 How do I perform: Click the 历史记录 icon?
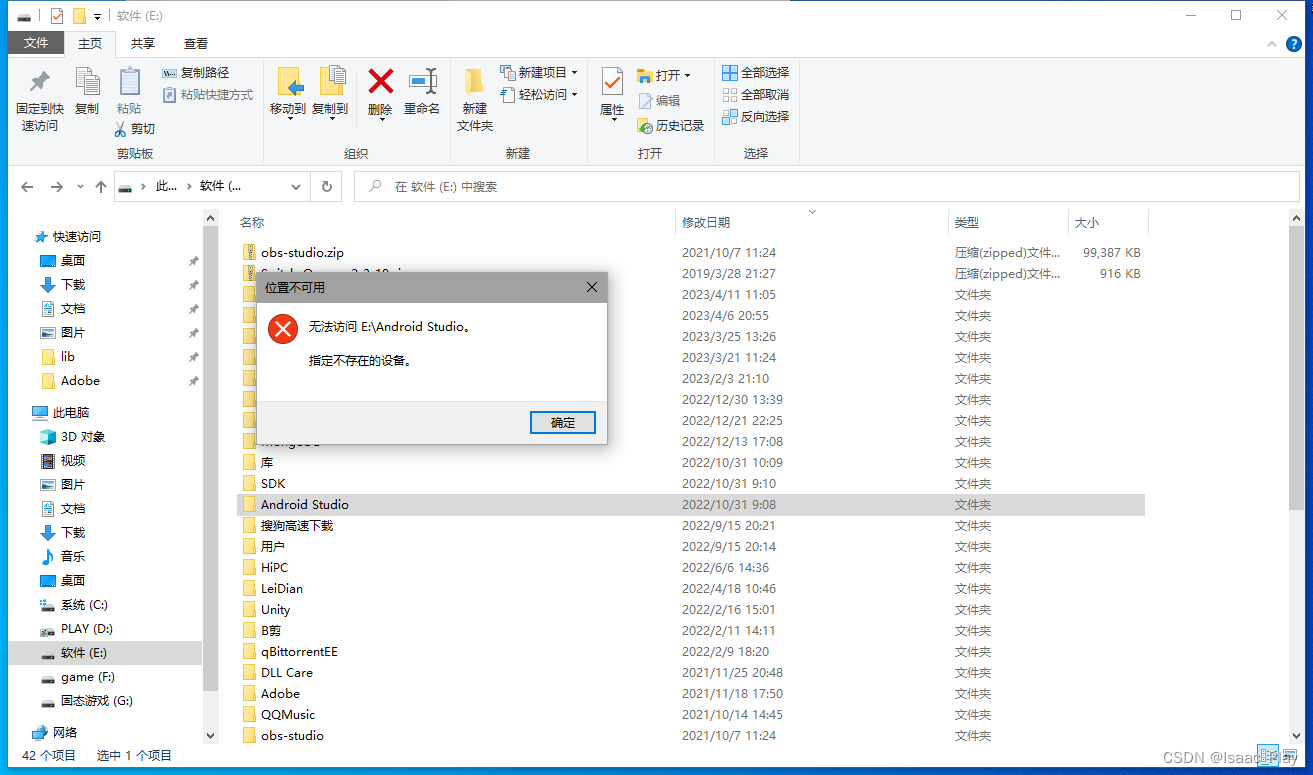pos(645,125)
